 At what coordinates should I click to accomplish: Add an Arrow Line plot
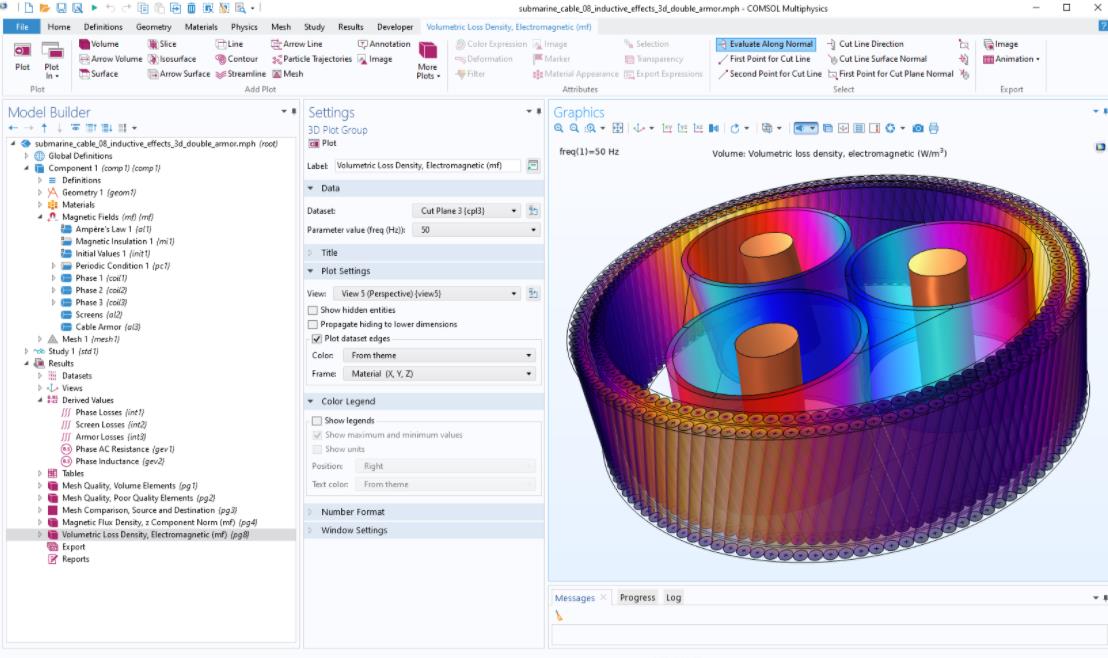pos(297,44)
